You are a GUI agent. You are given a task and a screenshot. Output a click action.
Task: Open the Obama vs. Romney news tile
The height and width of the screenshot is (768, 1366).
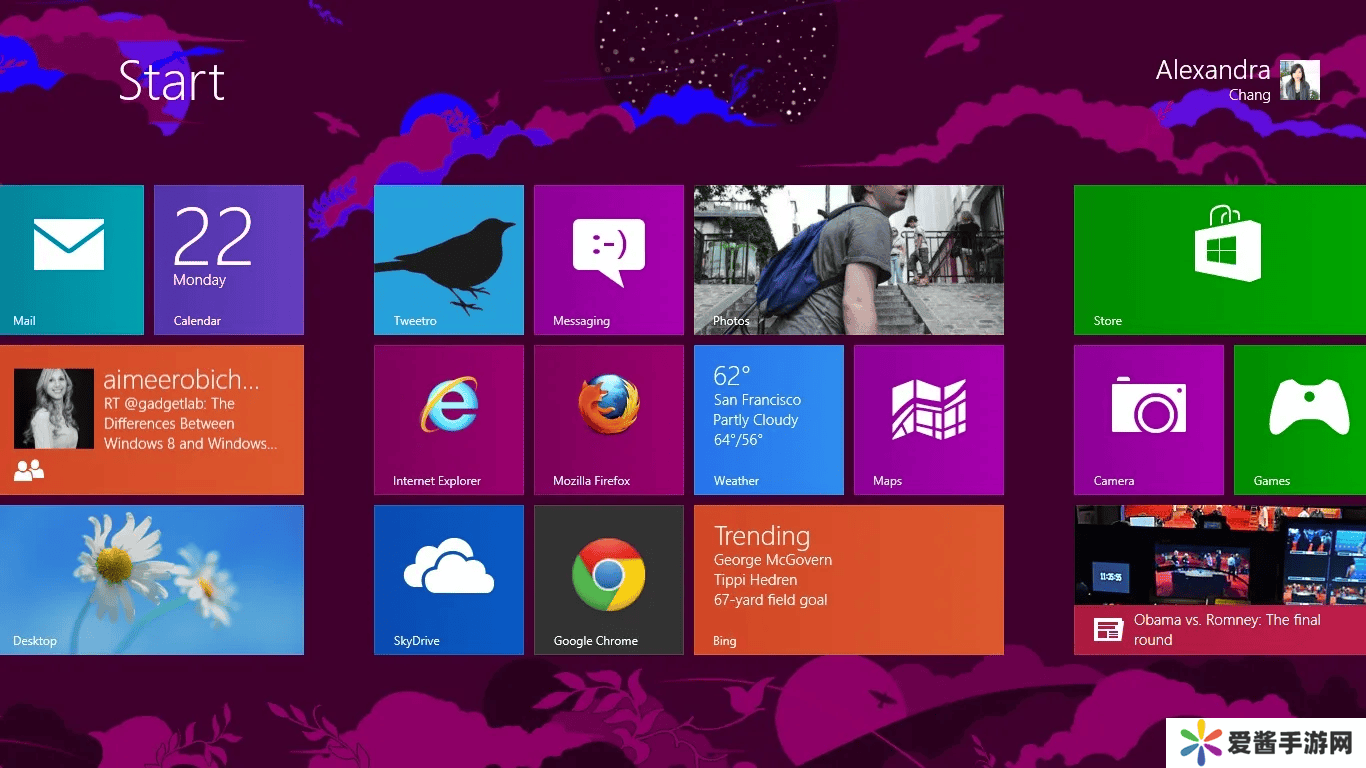tap(1220, 579)
